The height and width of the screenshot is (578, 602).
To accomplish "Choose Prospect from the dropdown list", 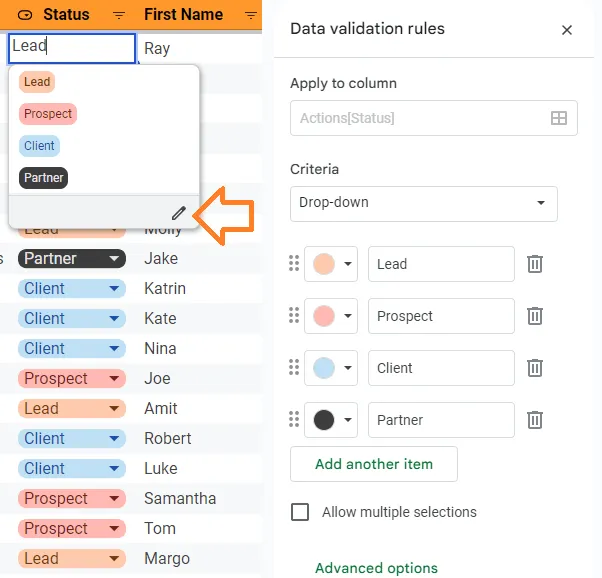I will coord(48,114).
